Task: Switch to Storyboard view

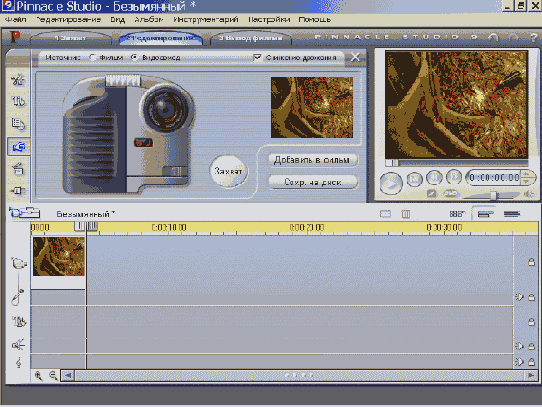Action: point(457,214)
